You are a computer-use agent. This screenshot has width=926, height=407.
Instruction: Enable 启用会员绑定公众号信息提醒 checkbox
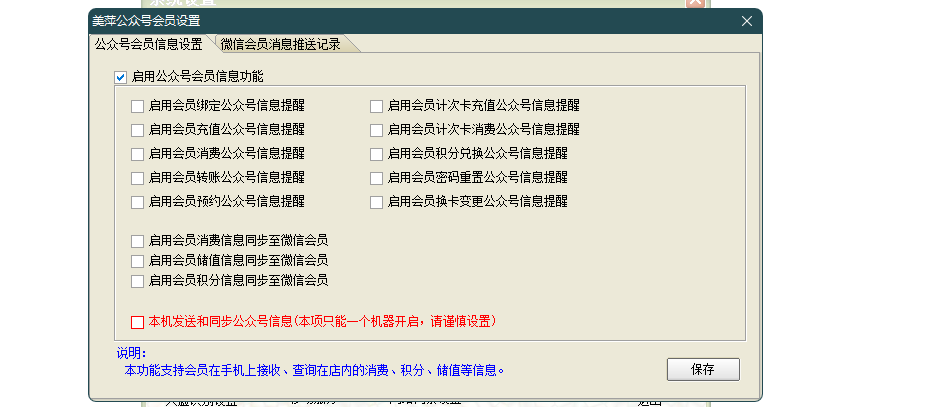pyautogui.click(x=137, y=105)
